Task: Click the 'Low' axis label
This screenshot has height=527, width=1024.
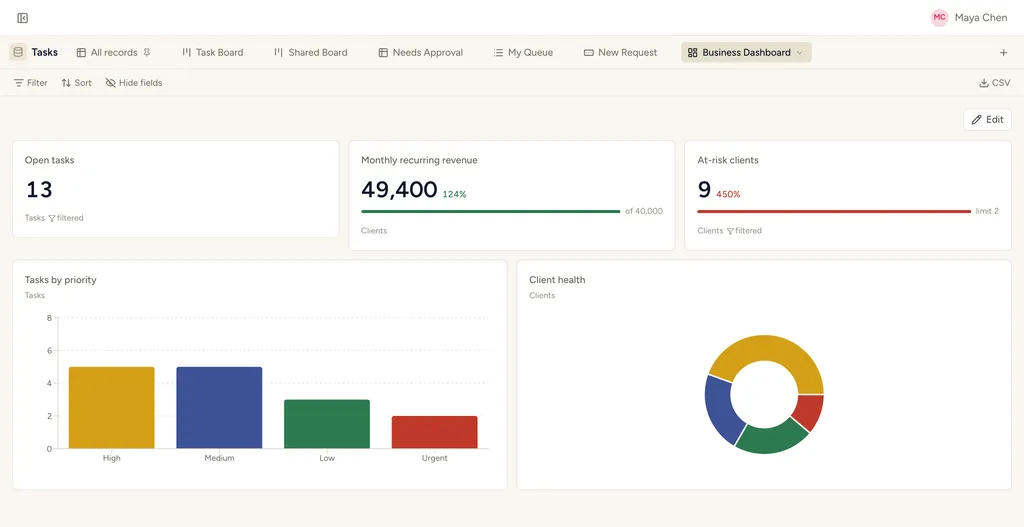Action: [327, 458]
